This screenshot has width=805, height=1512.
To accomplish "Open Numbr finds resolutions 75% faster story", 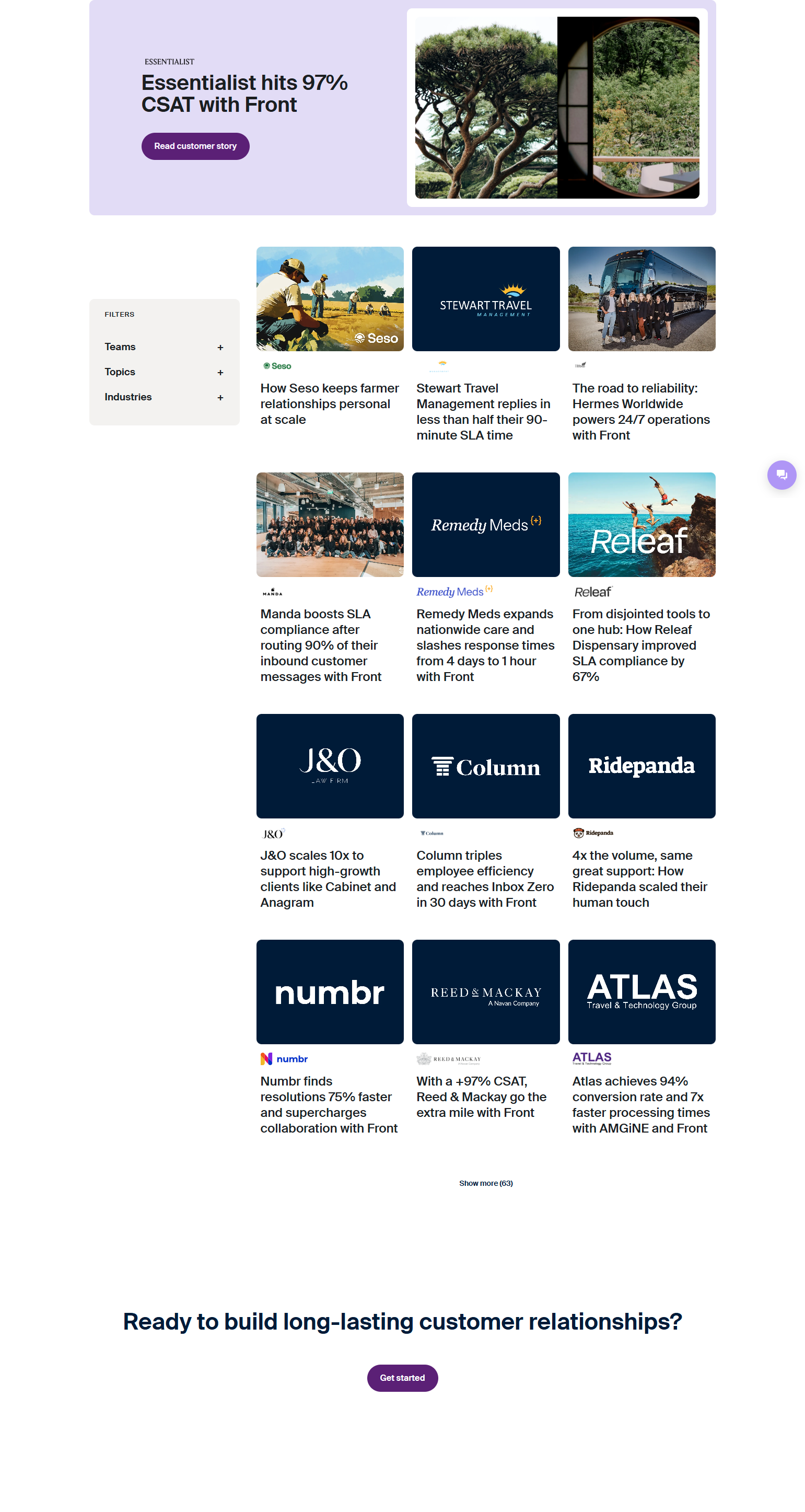I will click(329, 1105).
